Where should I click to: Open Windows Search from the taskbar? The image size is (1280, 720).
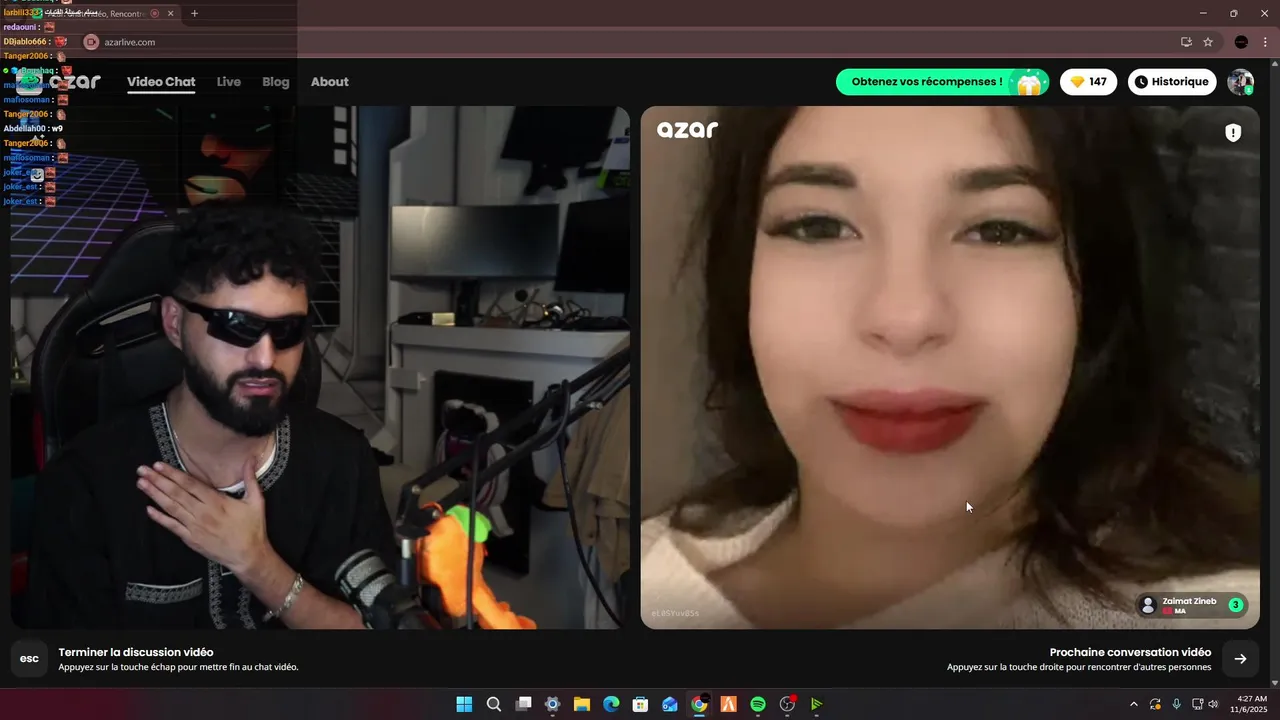(494, 704)
